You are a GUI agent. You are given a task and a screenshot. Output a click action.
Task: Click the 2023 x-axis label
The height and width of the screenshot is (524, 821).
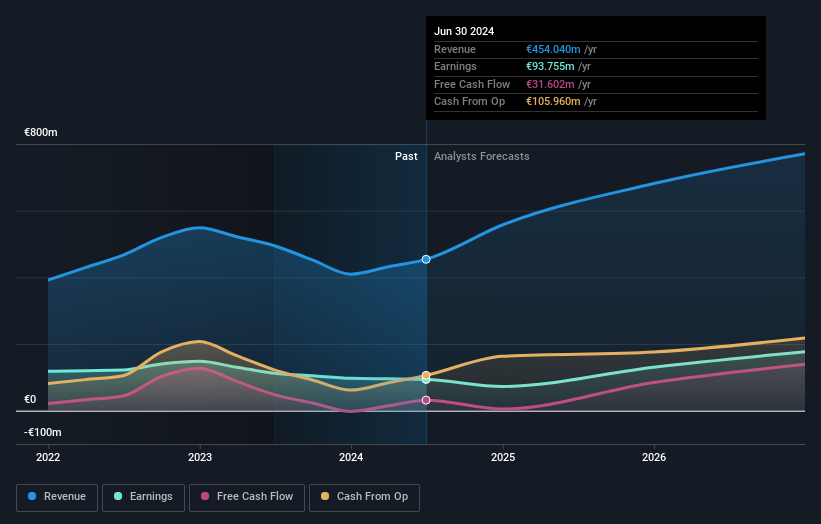(200, 457)
